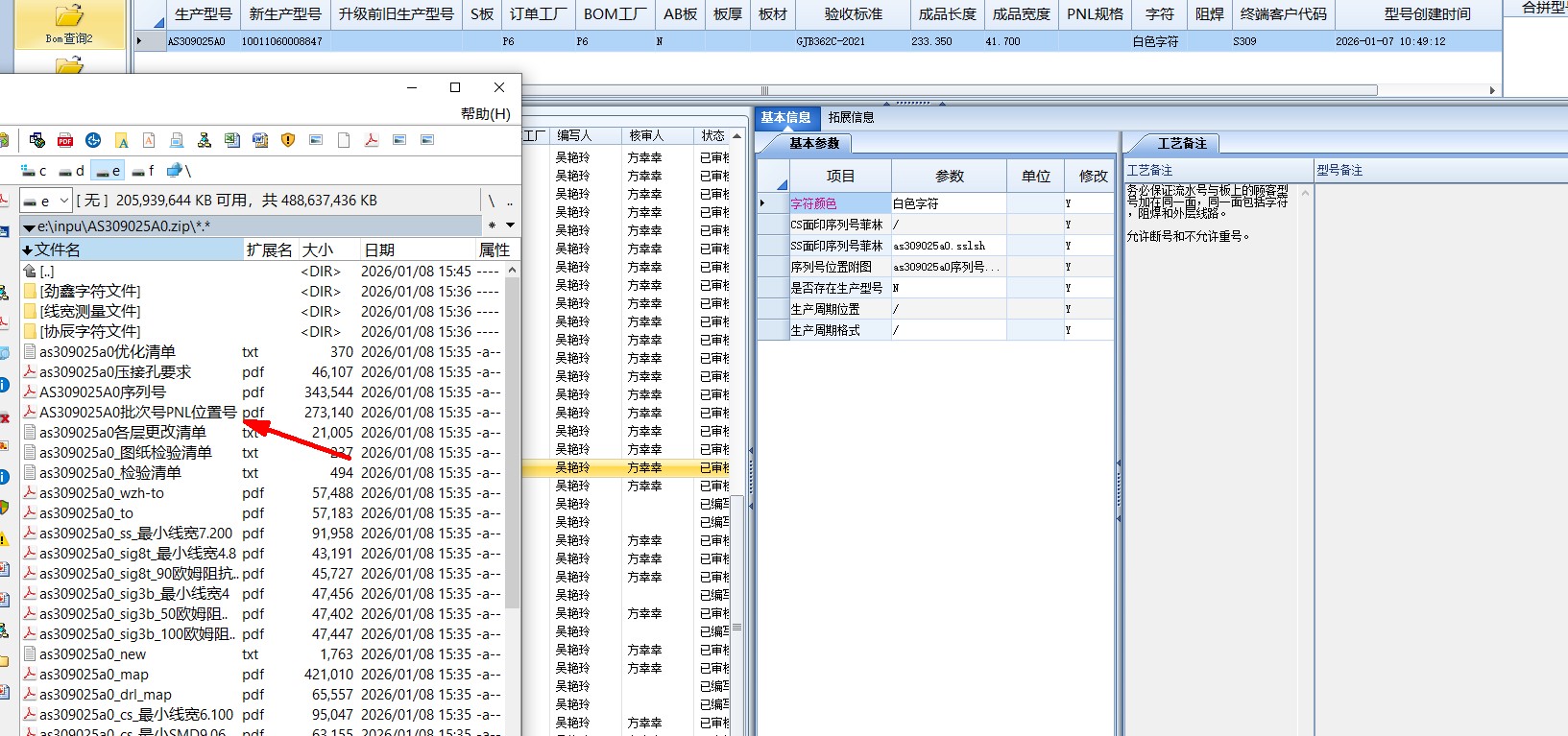This screenshot has width=1568, height=736.
Task: Open the 帮助(H) menu
Action: click(x=486, y=113)
